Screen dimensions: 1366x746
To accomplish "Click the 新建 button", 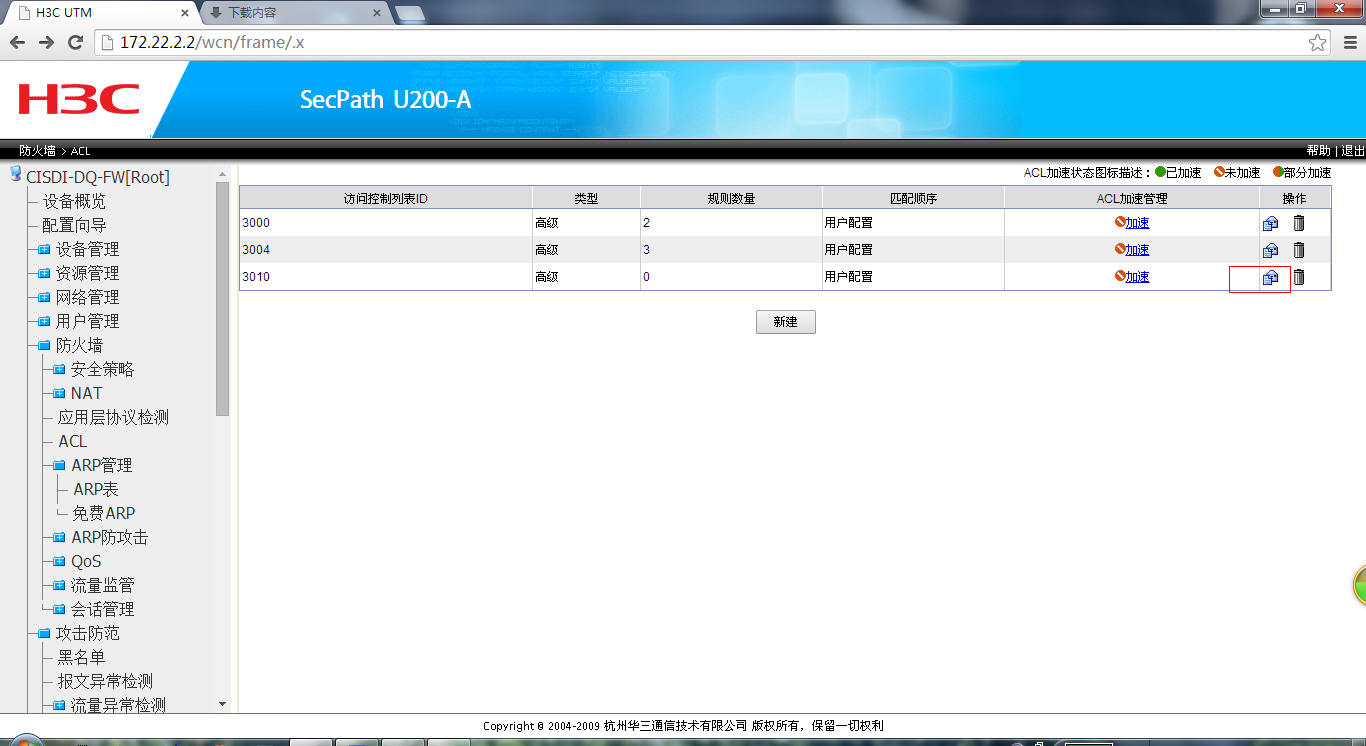I will [x=785, y=322].
